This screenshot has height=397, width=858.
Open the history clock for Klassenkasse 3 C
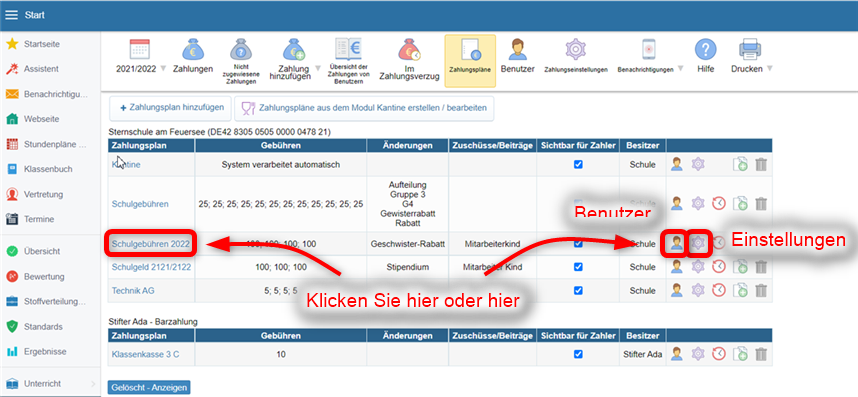tap(718, 354)
